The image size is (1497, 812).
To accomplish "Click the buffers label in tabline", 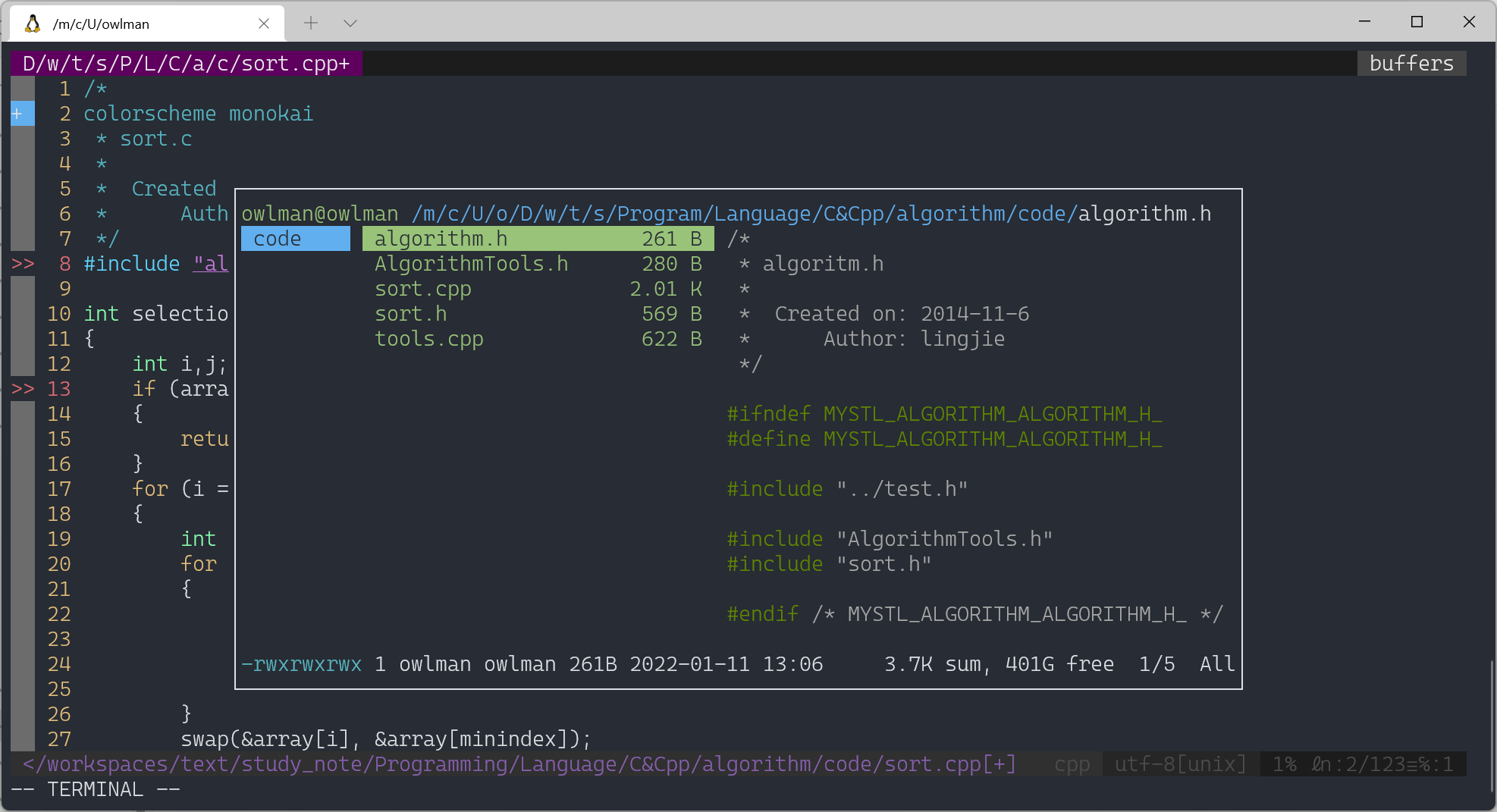I will 1411,64.
